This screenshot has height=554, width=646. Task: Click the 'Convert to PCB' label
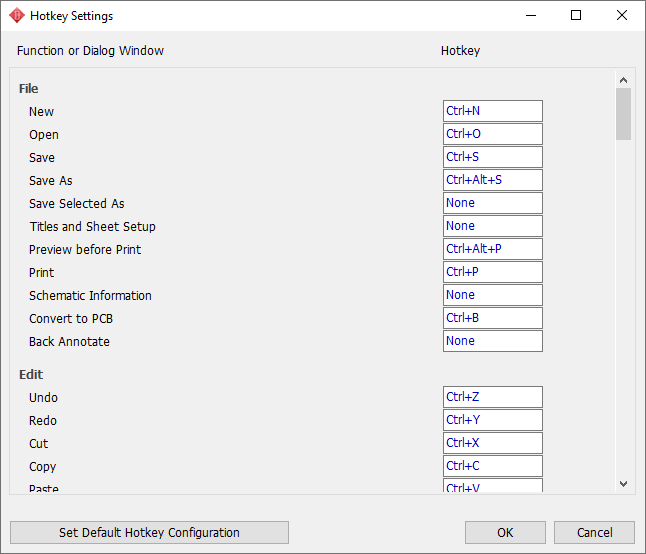pos(71,319)
